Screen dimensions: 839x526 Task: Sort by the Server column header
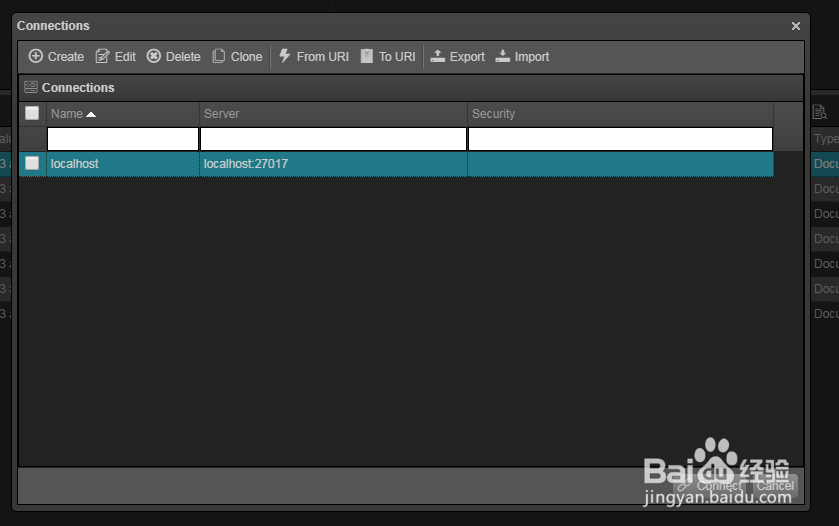click(x=333, y=113)
